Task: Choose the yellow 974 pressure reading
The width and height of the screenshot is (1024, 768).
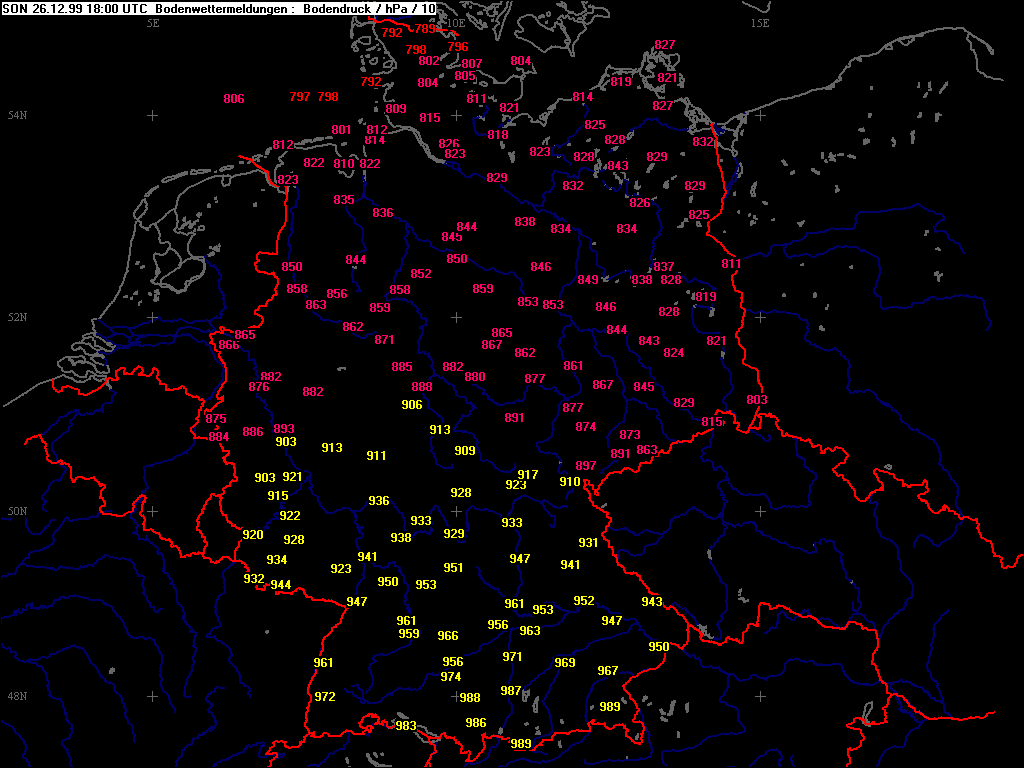Action: [x=451, y=677]
